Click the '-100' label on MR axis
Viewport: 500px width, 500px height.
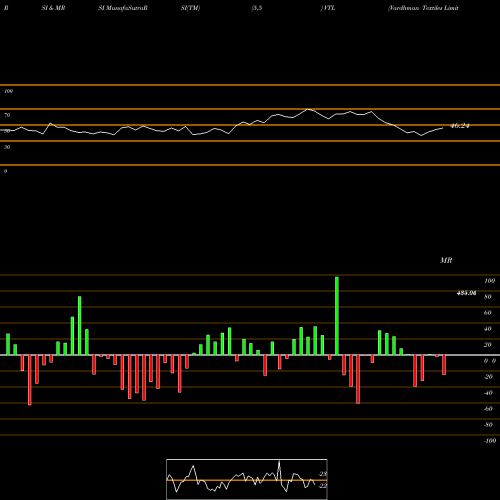490,441
